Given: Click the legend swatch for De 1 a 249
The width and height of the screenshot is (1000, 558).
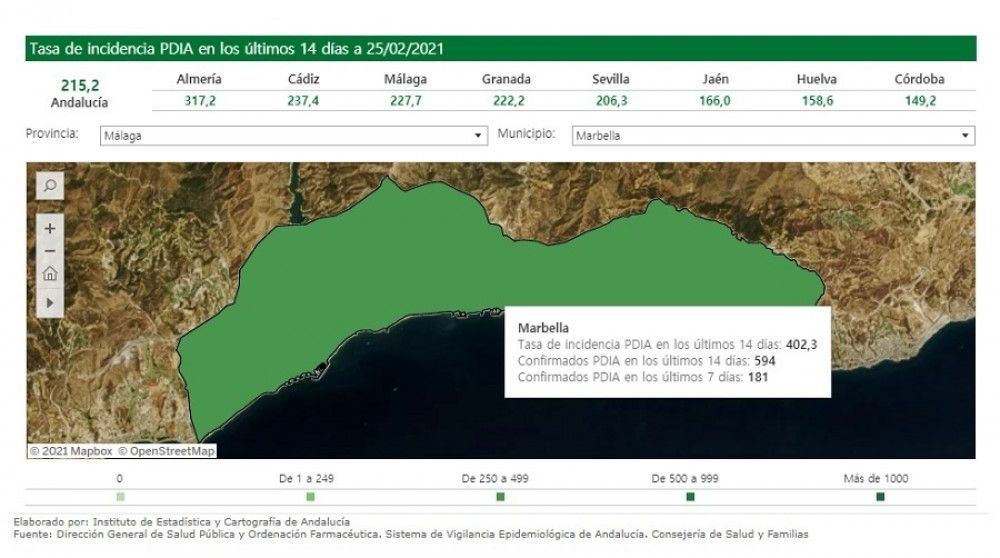Looking at the screenshot, I should point(311,497).
